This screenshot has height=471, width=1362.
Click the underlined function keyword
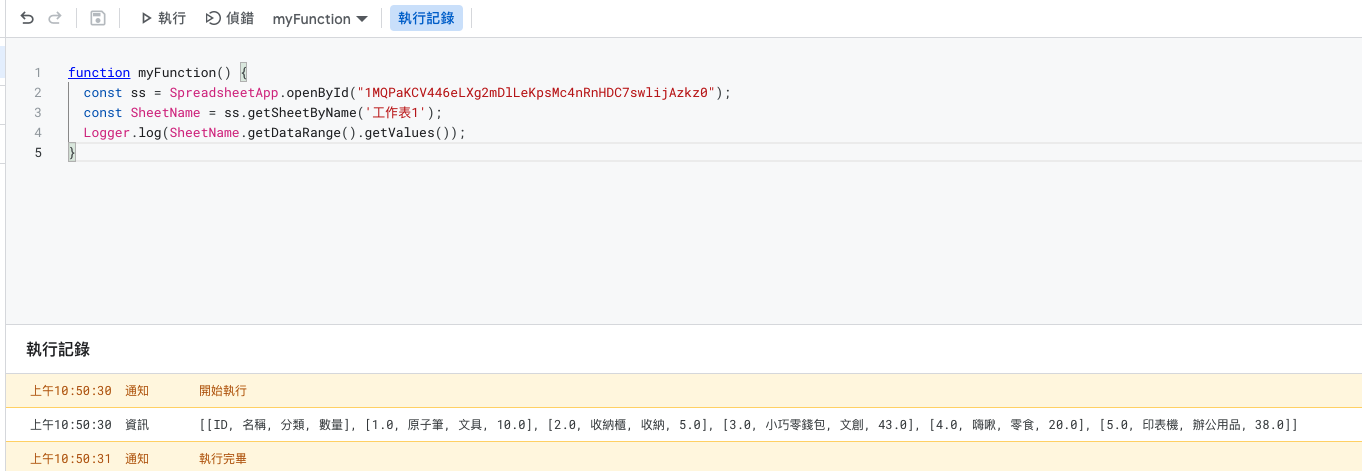99,73
